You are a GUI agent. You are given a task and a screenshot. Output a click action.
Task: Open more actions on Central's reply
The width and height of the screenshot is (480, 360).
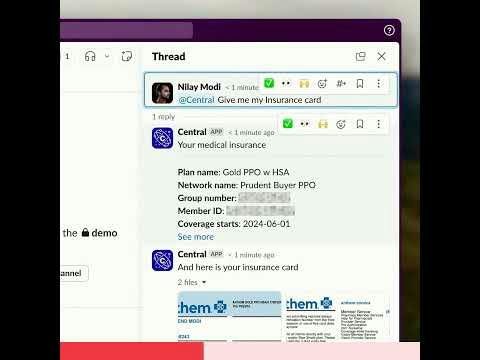click(379, 124)
